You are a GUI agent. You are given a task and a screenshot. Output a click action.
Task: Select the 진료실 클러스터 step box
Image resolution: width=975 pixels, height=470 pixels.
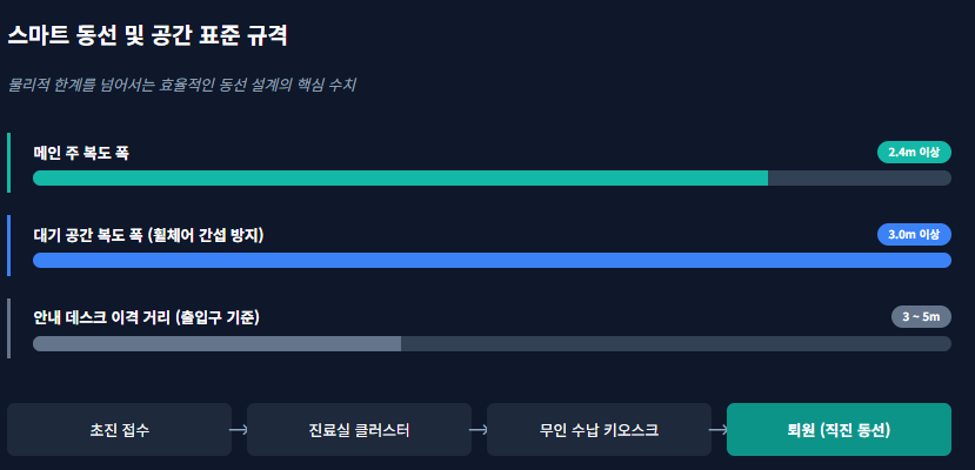[359, 430]
